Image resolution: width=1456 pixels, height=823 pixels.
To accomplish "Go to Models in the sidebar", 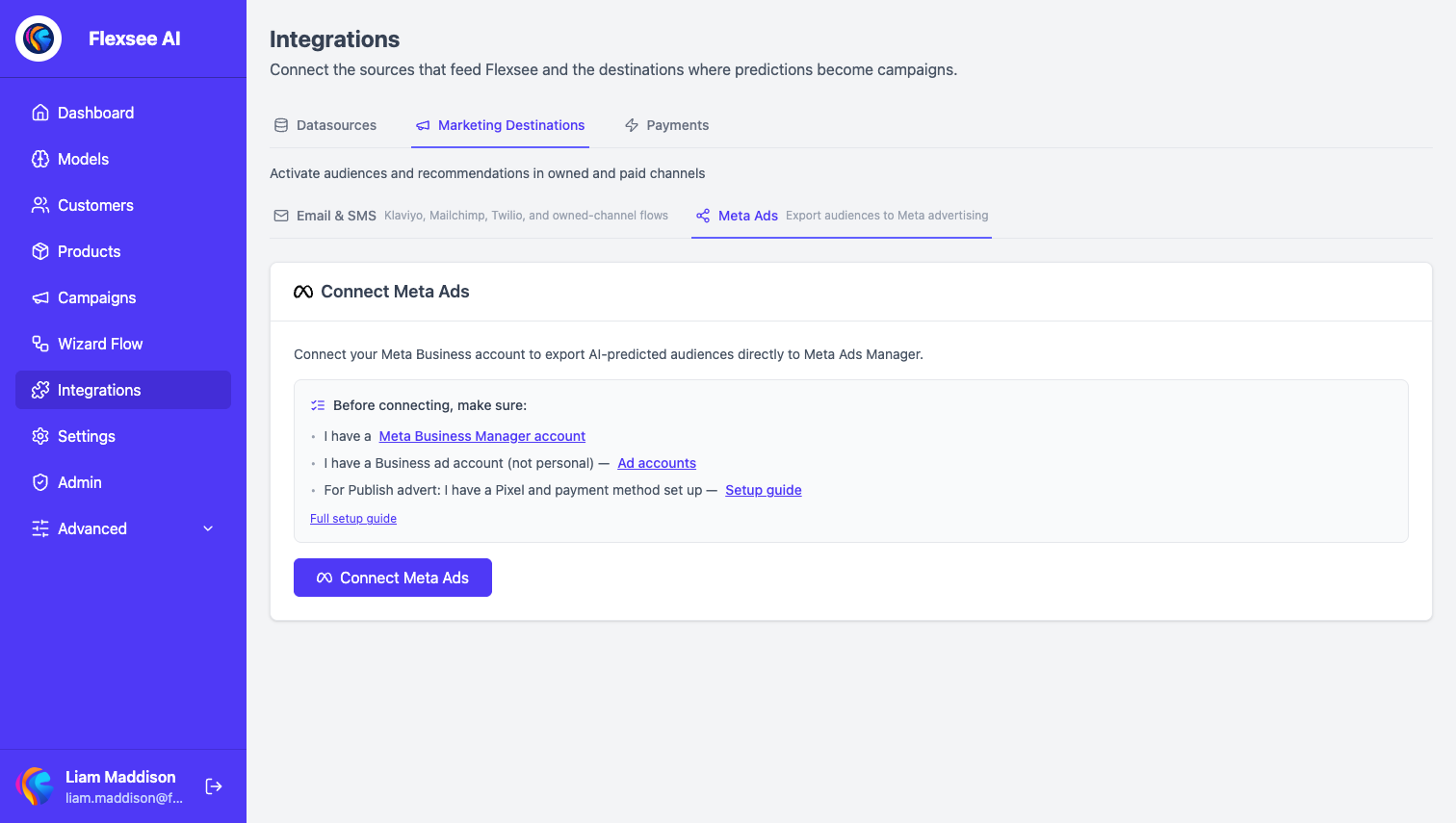I will [x=123, y=159].
